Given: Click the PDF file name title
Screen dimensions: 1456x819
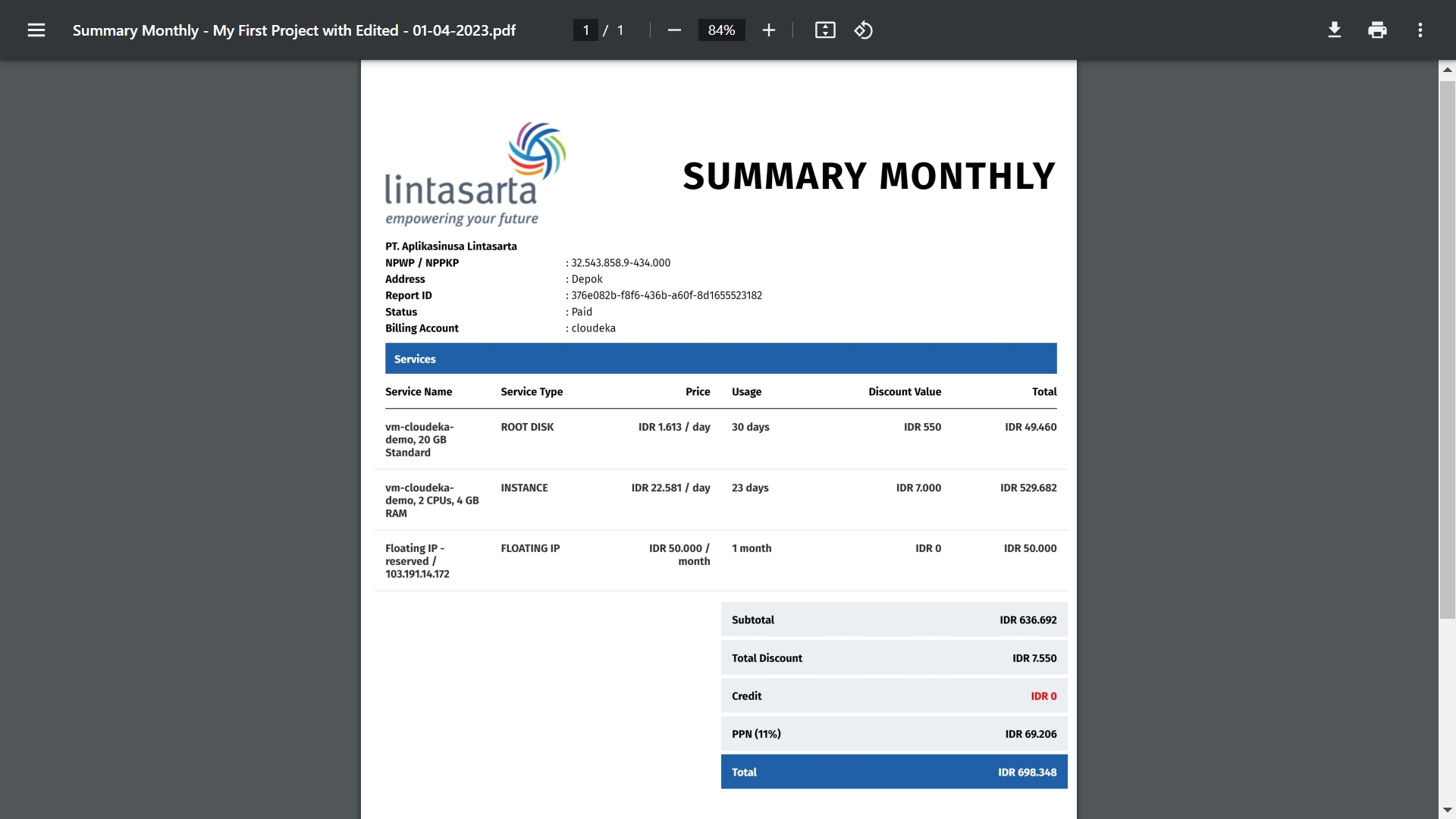Looking at the screenshot, I should click(x=294, y=30).
